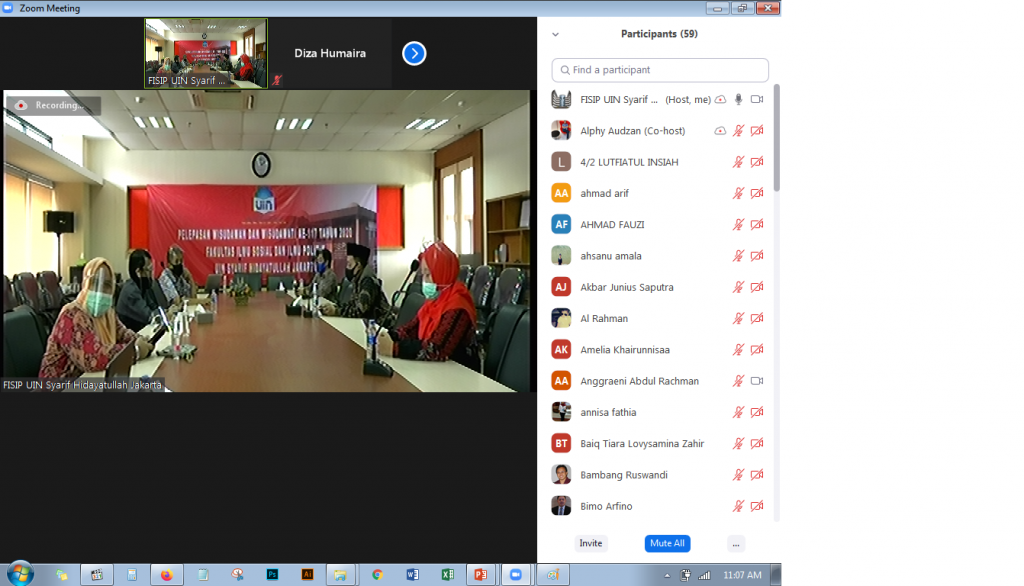Toggle AHMAD FAUZI's video camera off icon
This screenshot has height=586, width=1024.
tap(757, 224)
